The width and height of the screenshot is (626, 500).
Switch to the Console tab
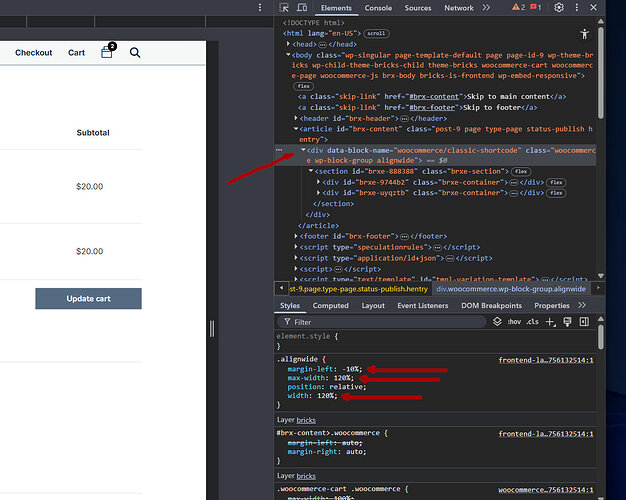(x=378, y=8)
